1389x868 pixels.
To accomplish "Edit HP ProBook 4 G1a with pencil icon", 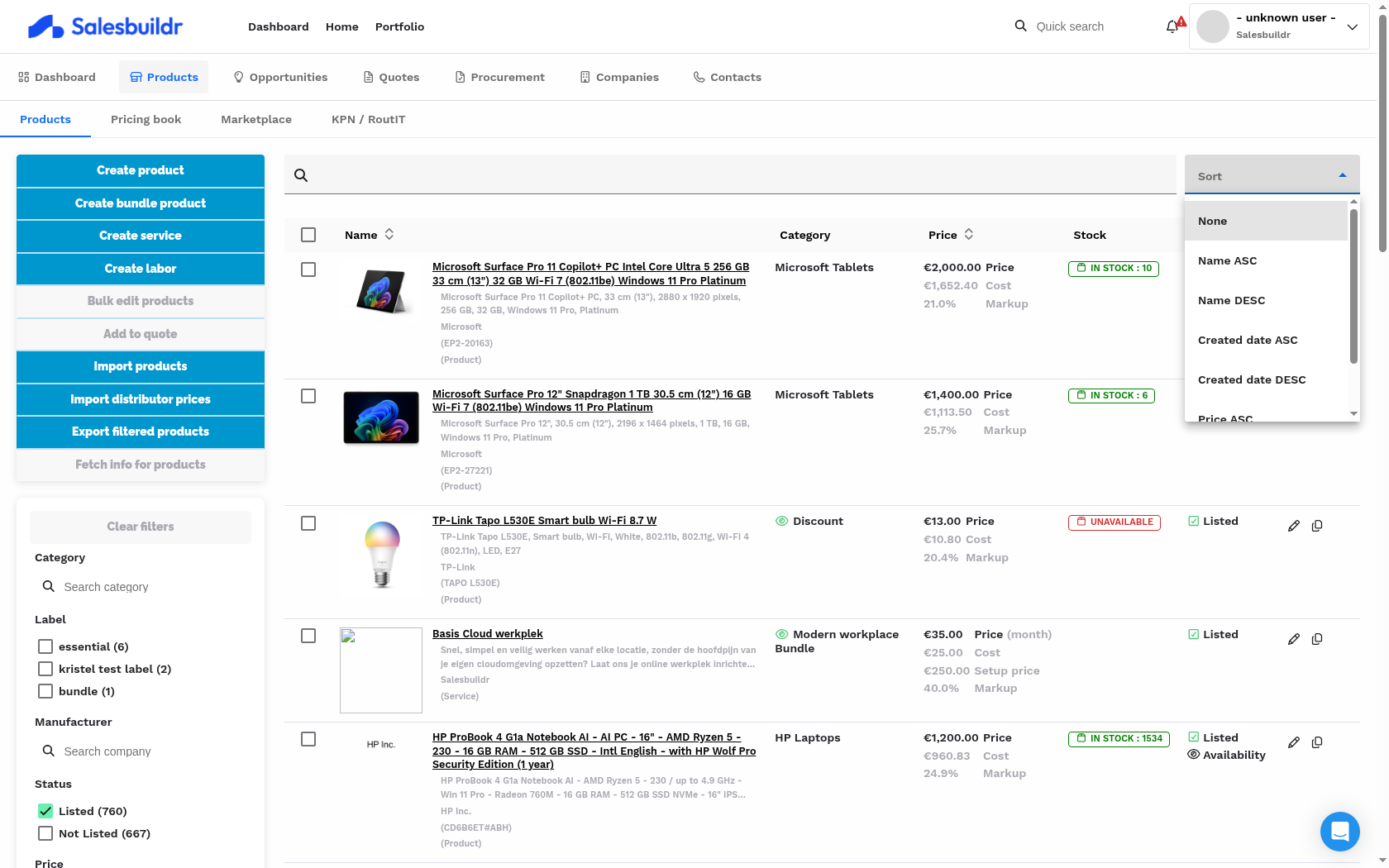I will pos(1294,742).
